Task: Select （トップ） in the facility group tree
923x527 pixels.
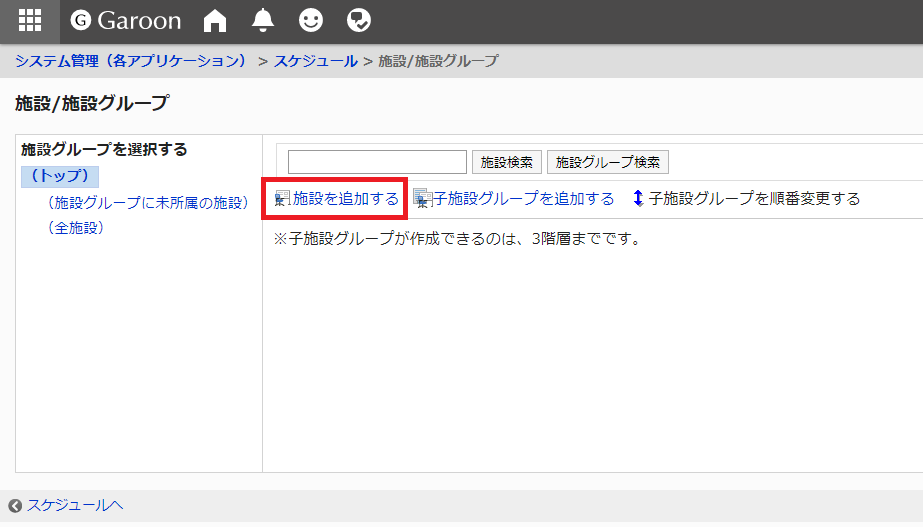Action: (60, 176)
